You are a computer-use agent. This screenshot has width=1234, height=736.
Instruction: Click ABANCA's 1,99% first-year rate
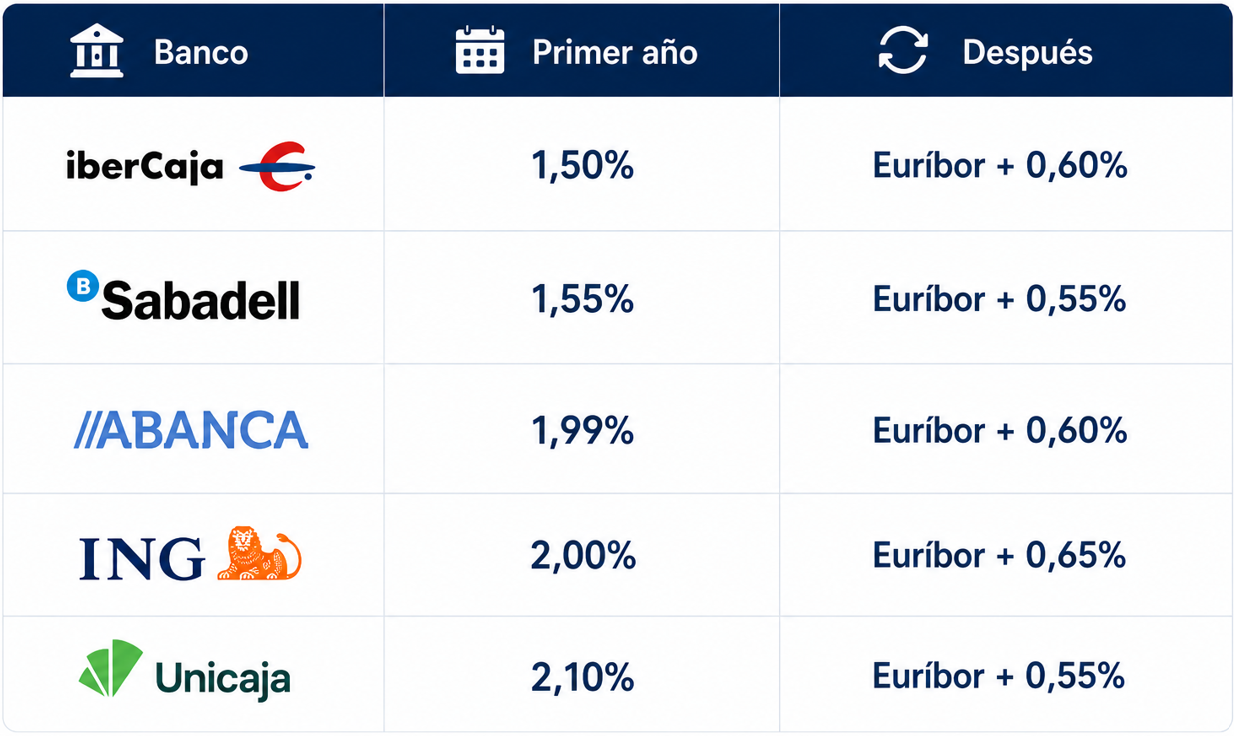tap(583, 430)
